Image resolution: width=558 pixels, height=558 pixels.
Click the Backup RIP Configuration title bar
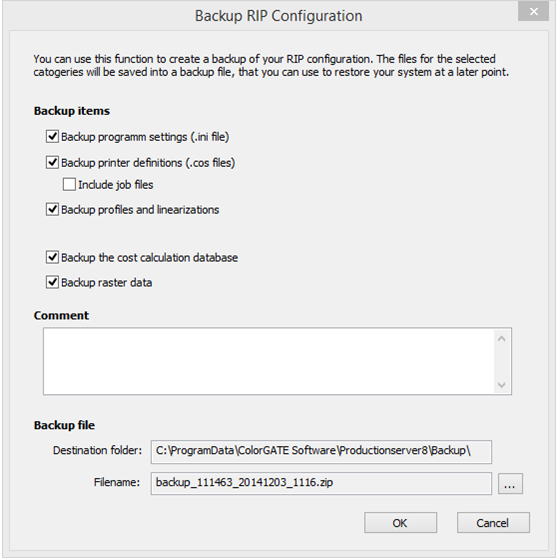pos(278,16)
